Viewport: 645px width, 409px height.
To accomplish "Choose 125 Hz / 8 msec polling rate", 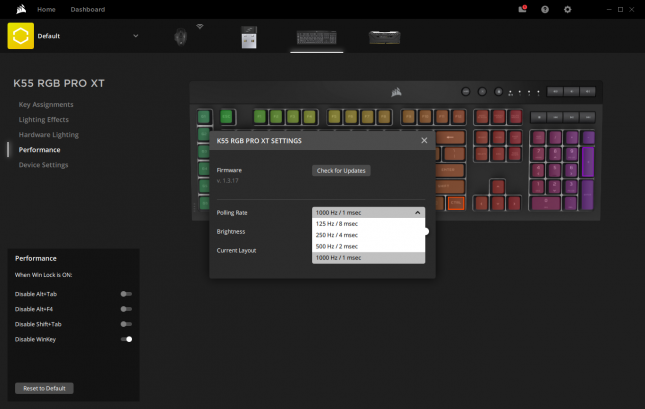I will [368, 224].
